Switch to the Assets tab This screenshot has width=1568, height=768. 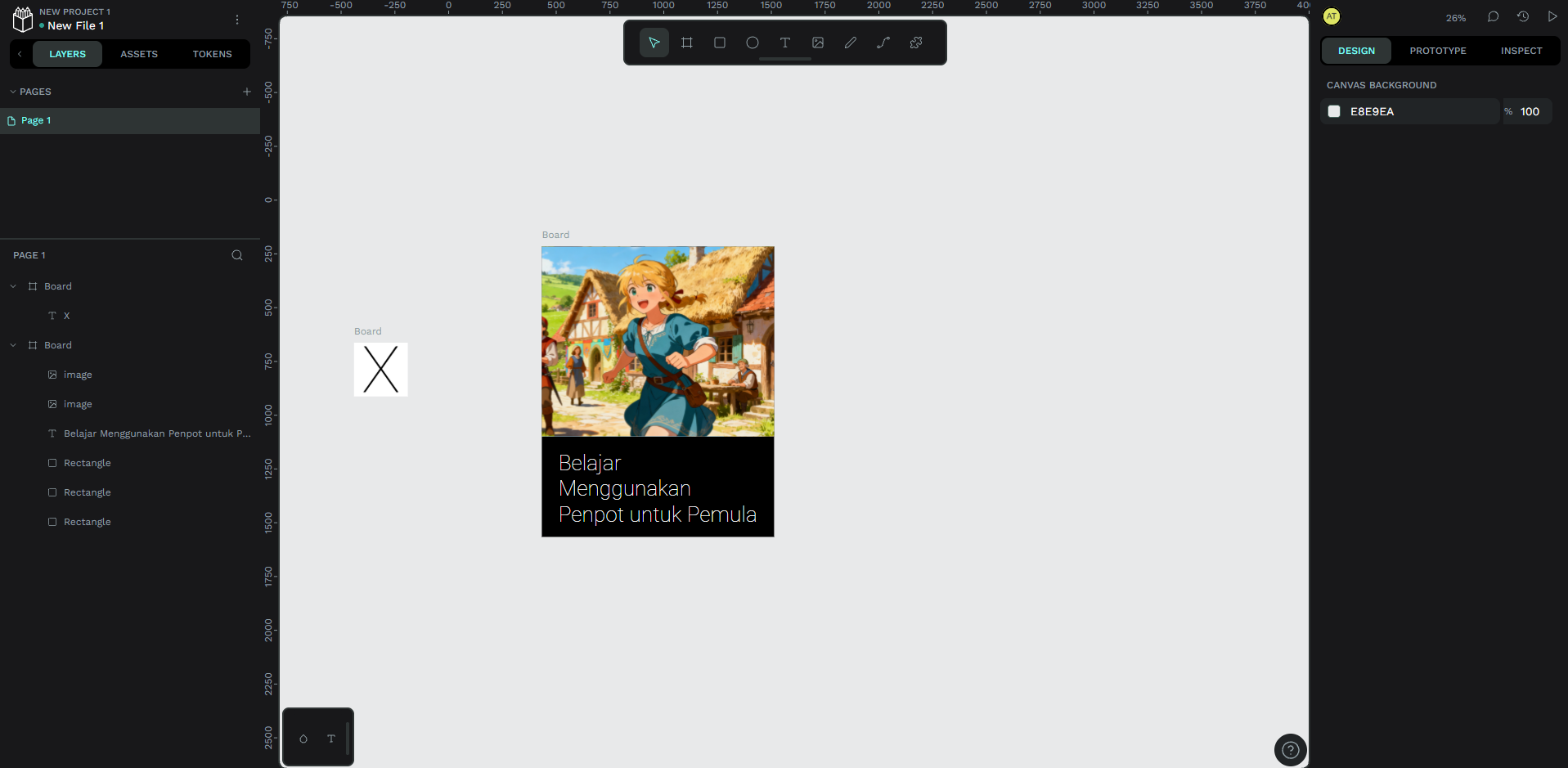point(139,54)
